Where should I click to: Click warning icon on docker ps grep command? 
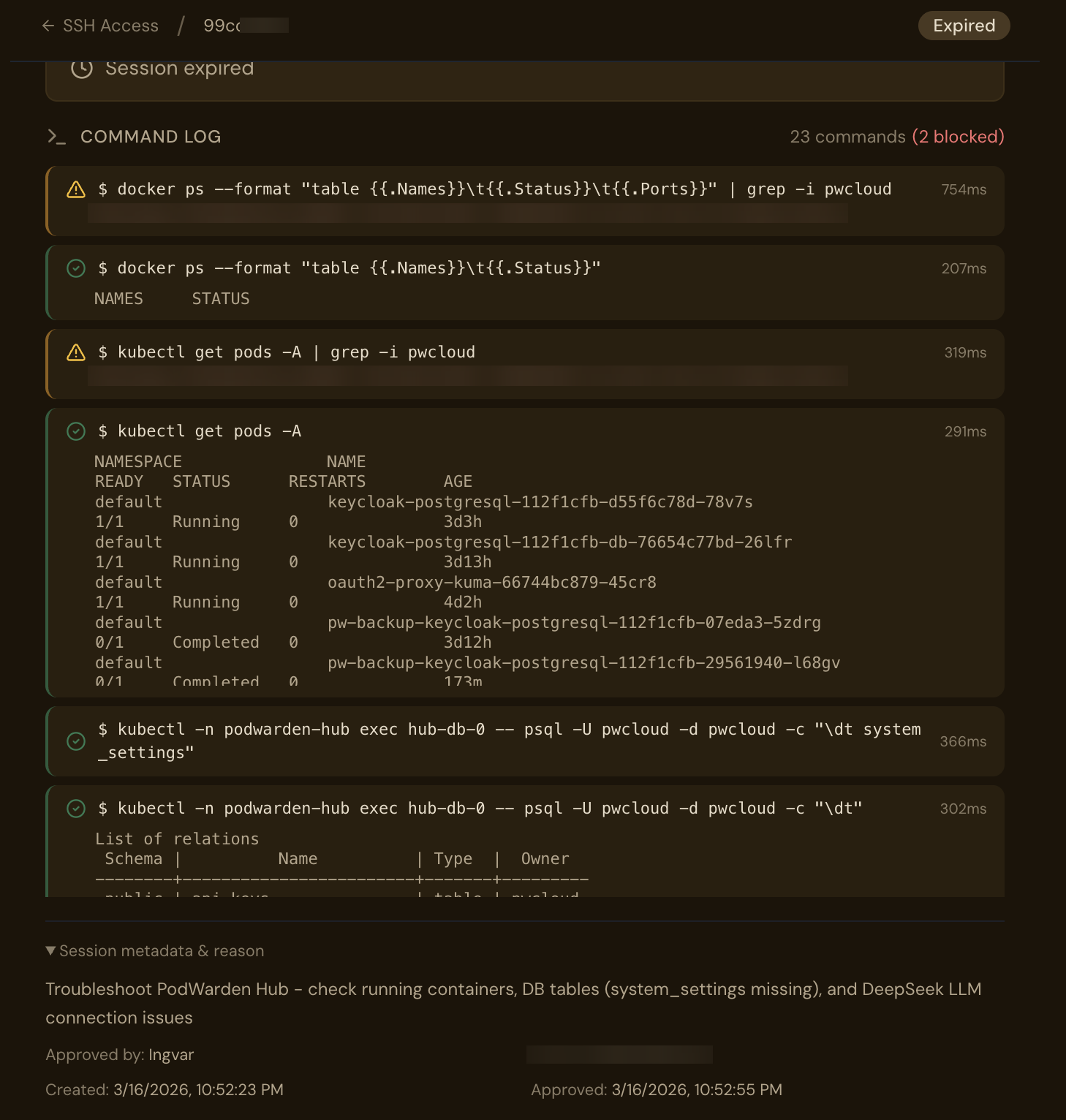pos(76,189)
